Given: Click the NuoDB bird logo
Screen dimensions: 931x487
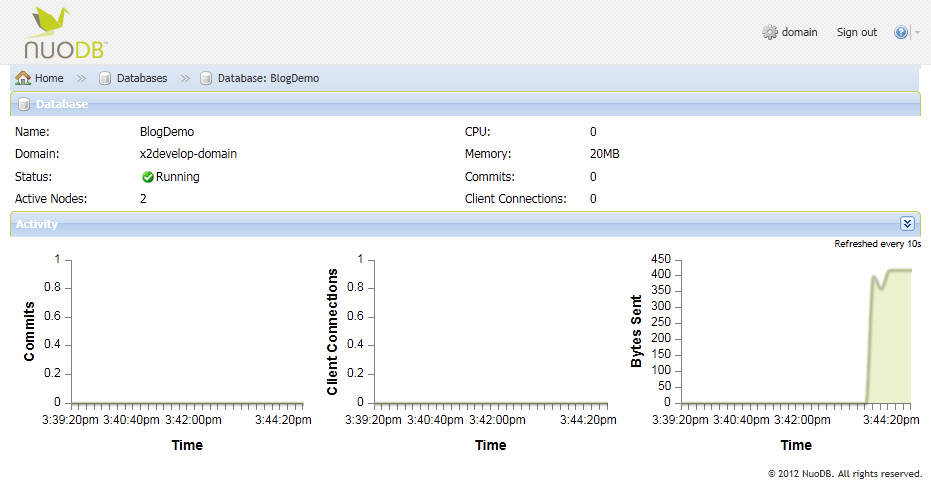Looking at the screenshot, I should pyautogui.click(x=65, y=33).
